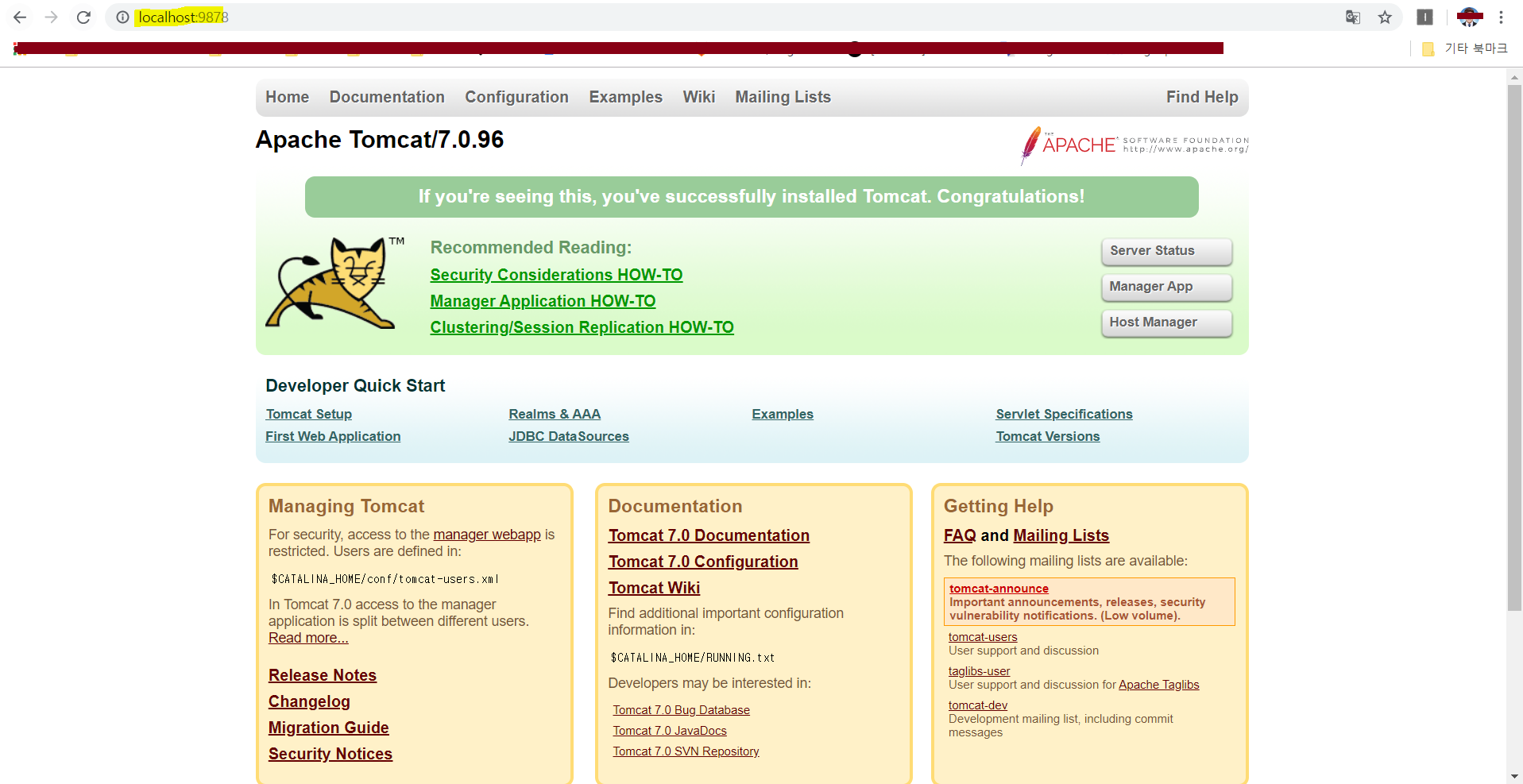Screen dimensions: 1523x784
Task: Open Tomcat 7.0 Configuration link
Action: (703, 562)
